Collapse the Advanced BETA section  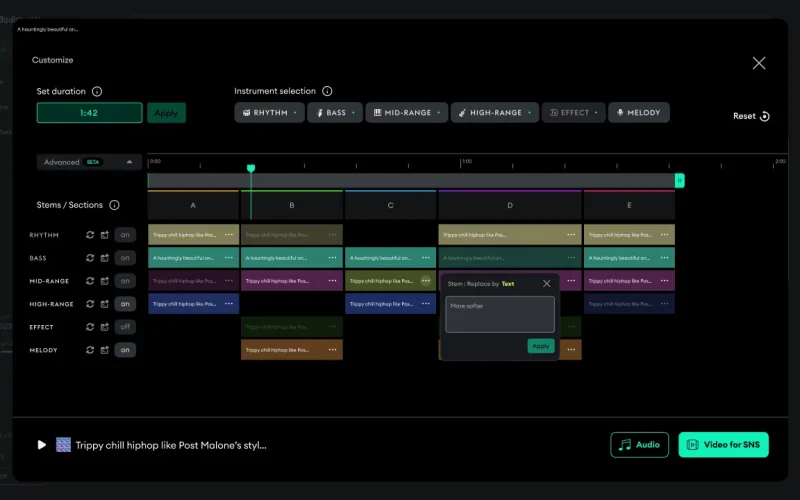(x=89, y=162)
